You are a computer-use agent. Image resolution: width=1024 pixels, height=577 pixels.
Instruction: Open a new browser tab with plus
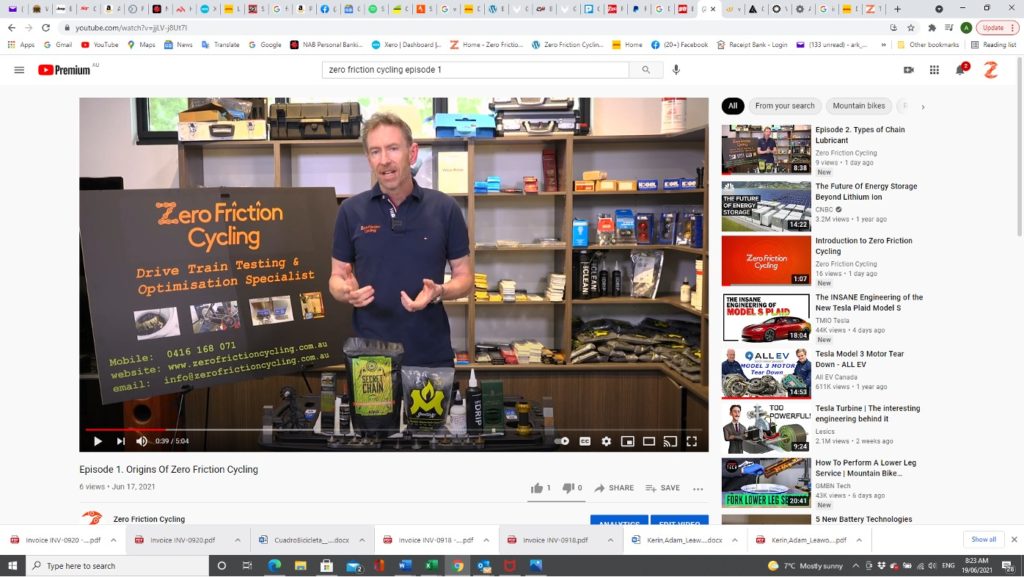click(897, 9)
